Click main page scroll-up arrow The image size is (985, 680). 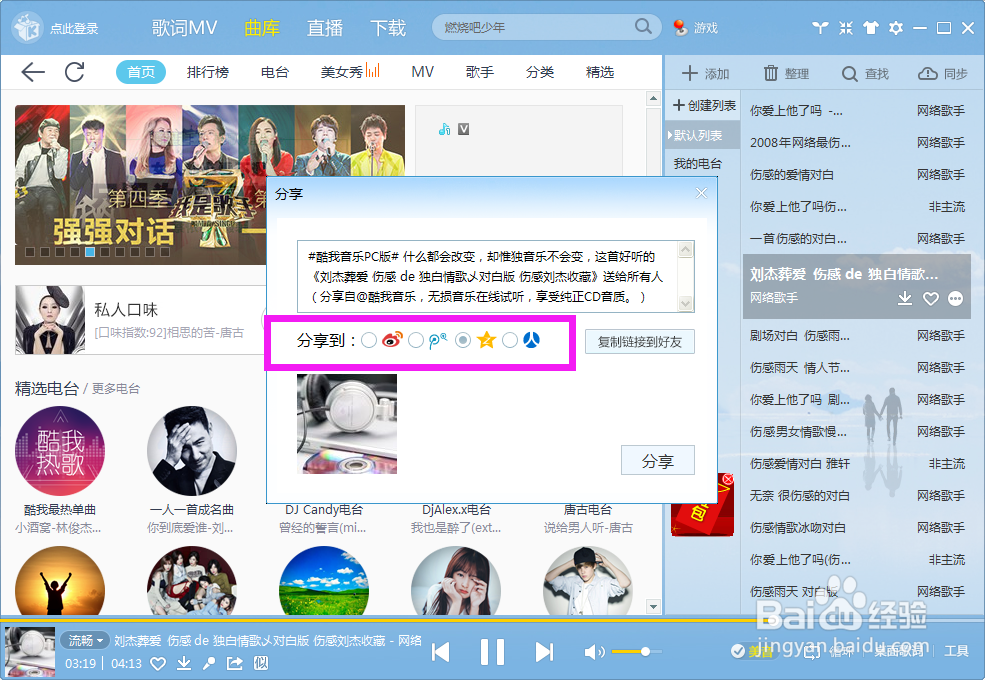click(653, 99)
